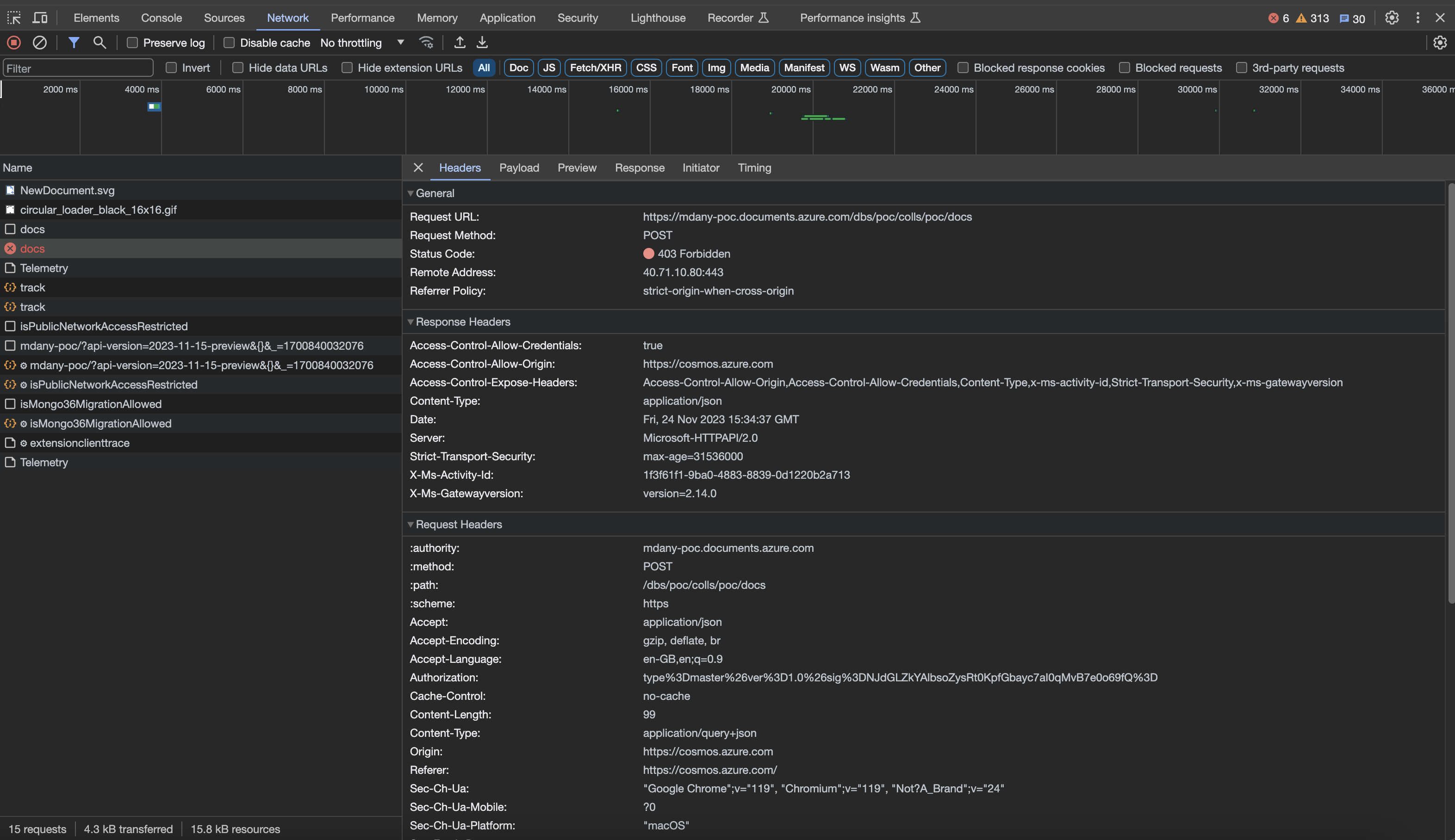
Task: Click the record network log icon
Action: point(14,42)
